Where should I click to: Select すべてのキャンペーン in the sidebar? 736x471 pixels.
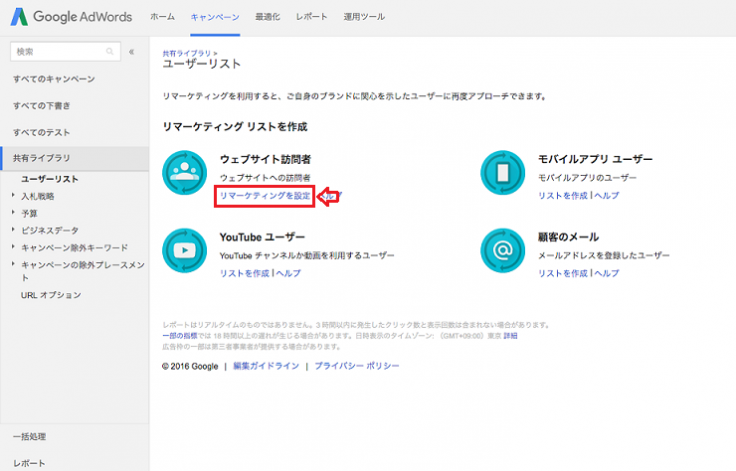[x=54, y=79]
